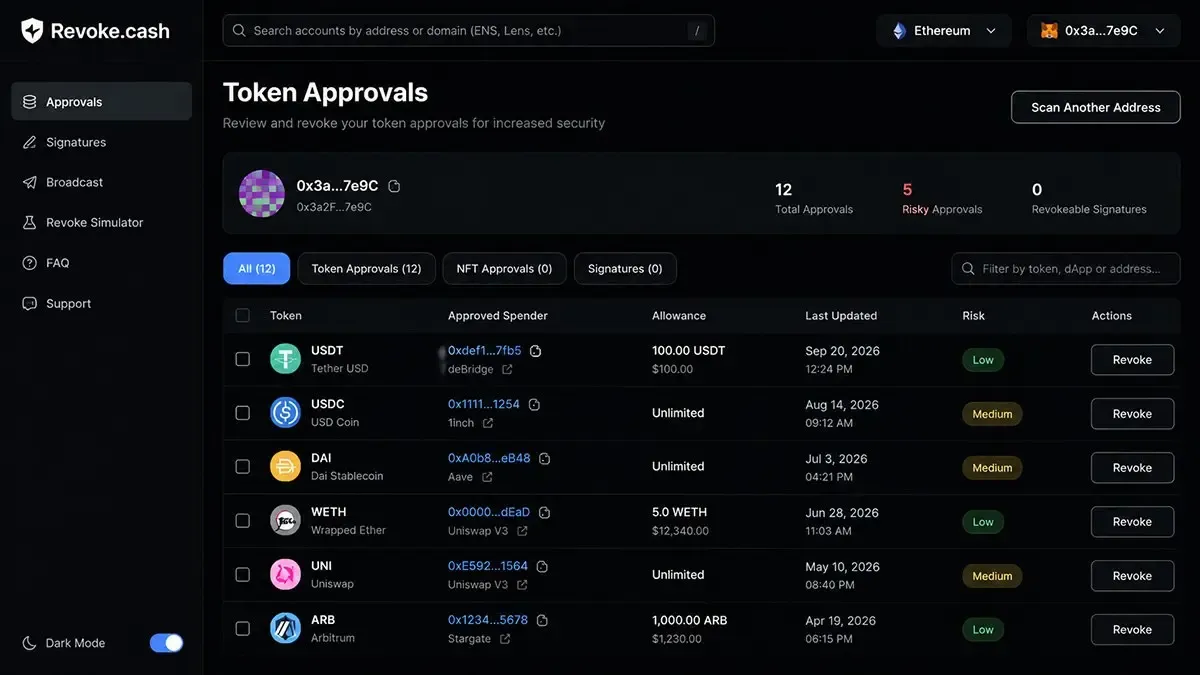1200x675 pixels.
Task: Copy the 0x0000...dEaD spender address
Action: pos(545,513)
